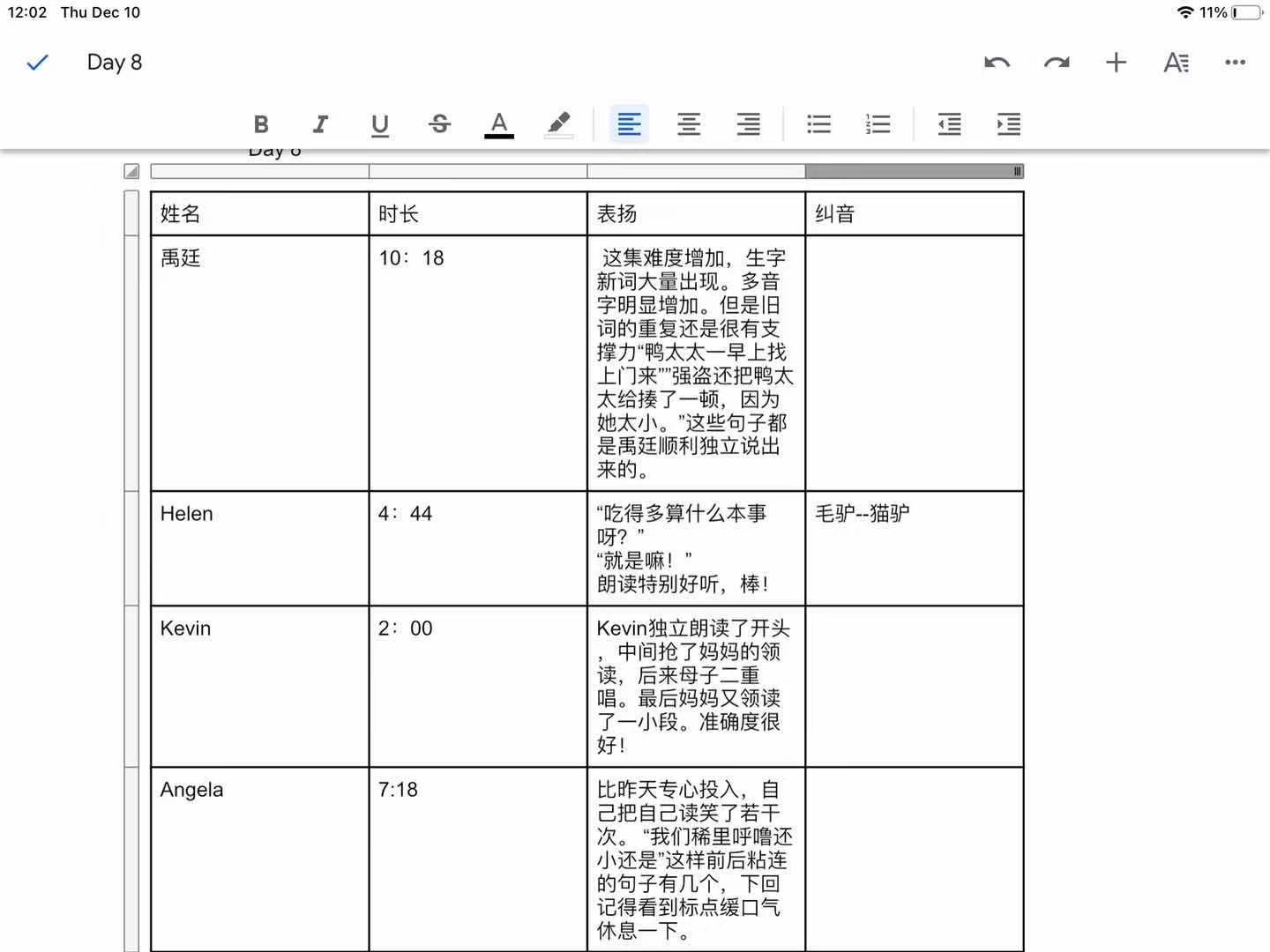Toggle bold formatting
This screenshot has width=1270, height=952.
pyautogui.click(x=261, y=124)
